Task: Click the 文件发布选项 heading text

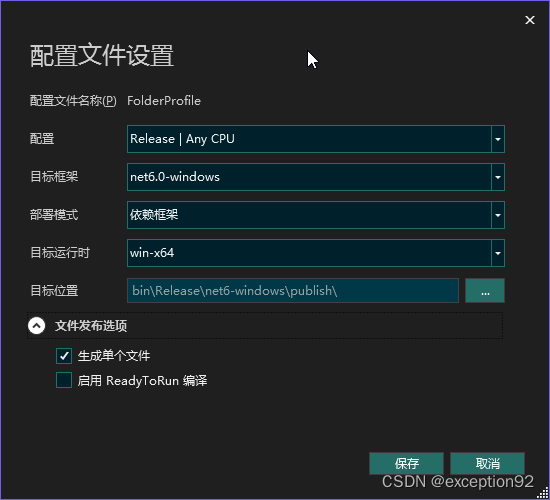Action: tap(91, 326)
